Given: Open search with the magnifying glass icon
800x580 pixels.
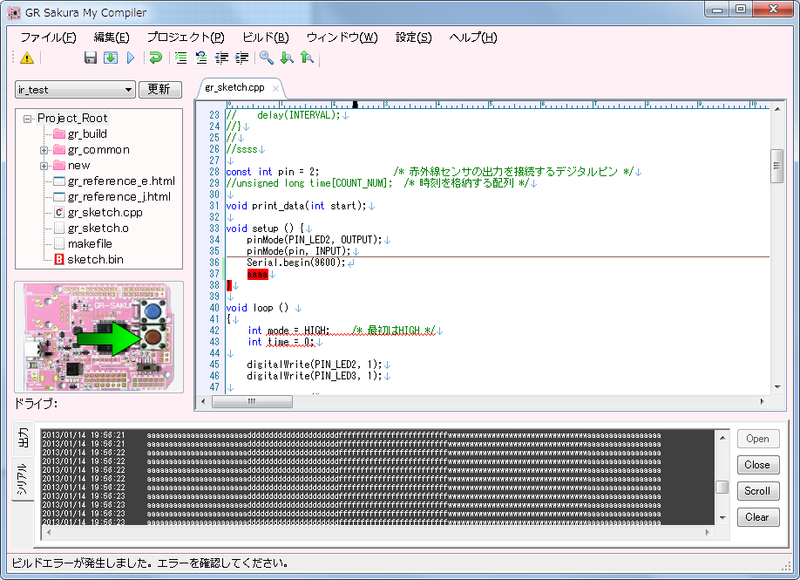Looking at the screenshot, I should coord(266,58).
